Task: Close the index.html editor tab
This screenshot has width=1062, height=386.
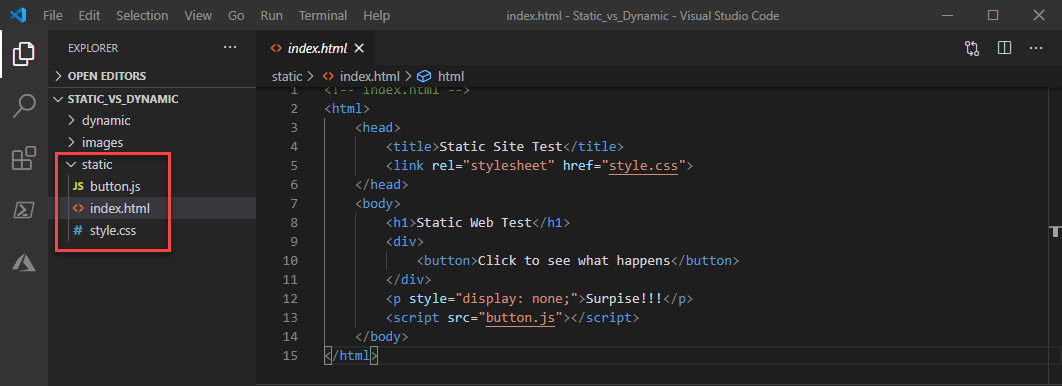Action: click(359, 48)
